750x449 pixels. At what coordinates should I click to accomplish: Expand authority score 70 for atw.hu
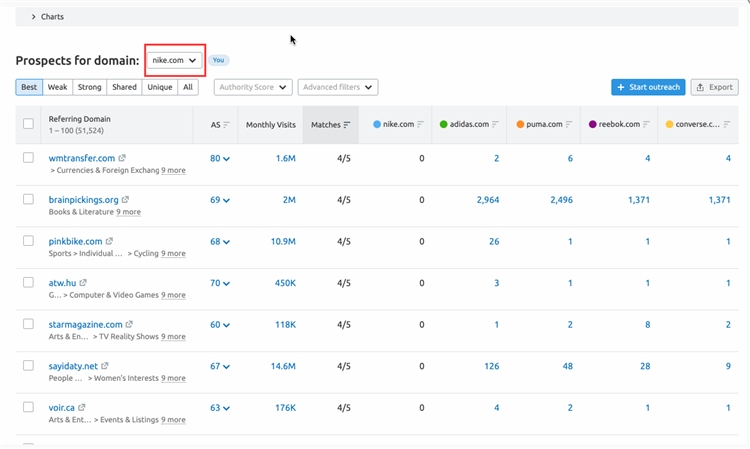[220, 283]
